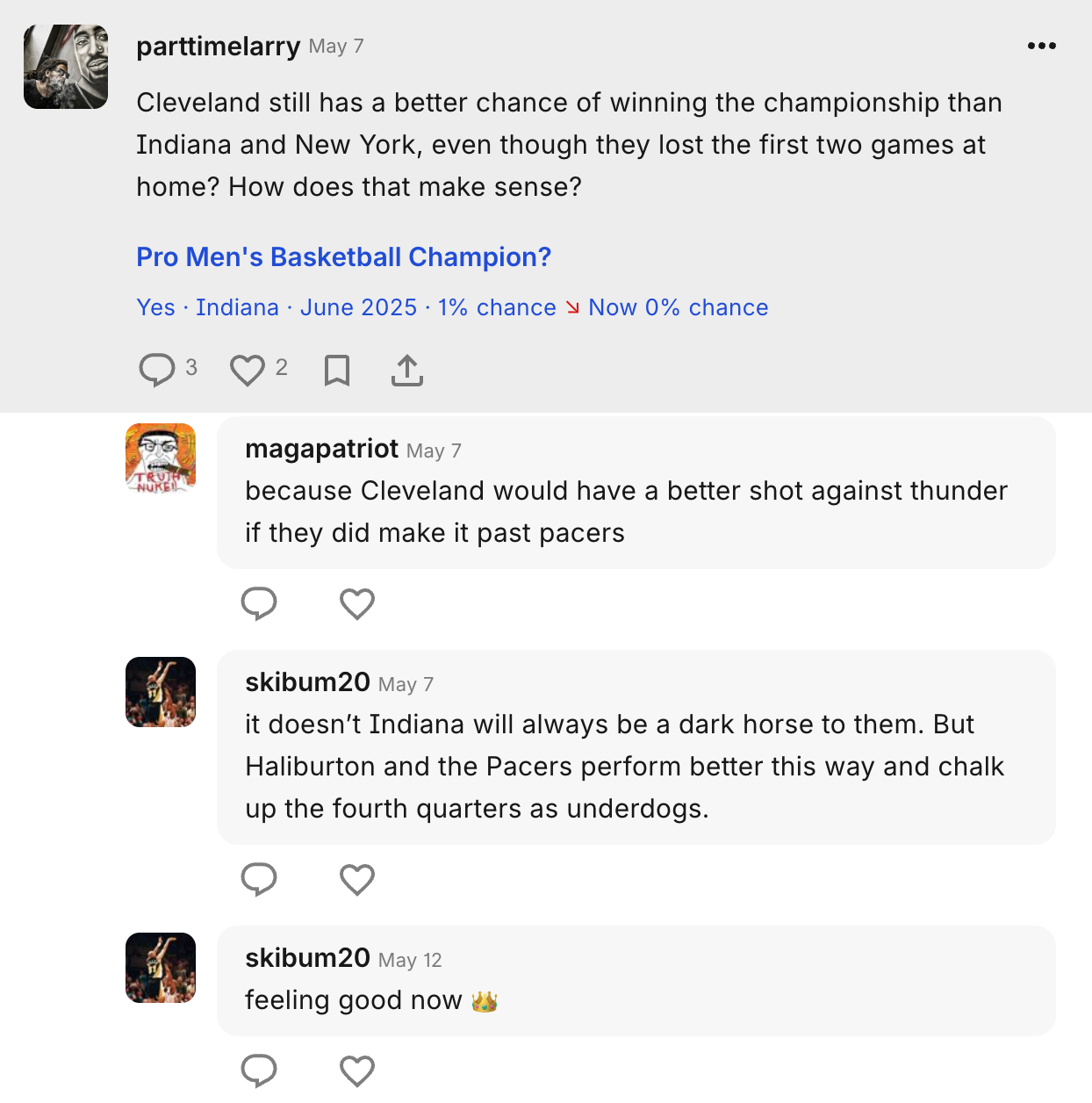The height and width of the screenshot is (1103, 1092).
Task: Click the comment icon on parttimelarry's post
Action: pyautogui.click(x=157, y=370)
